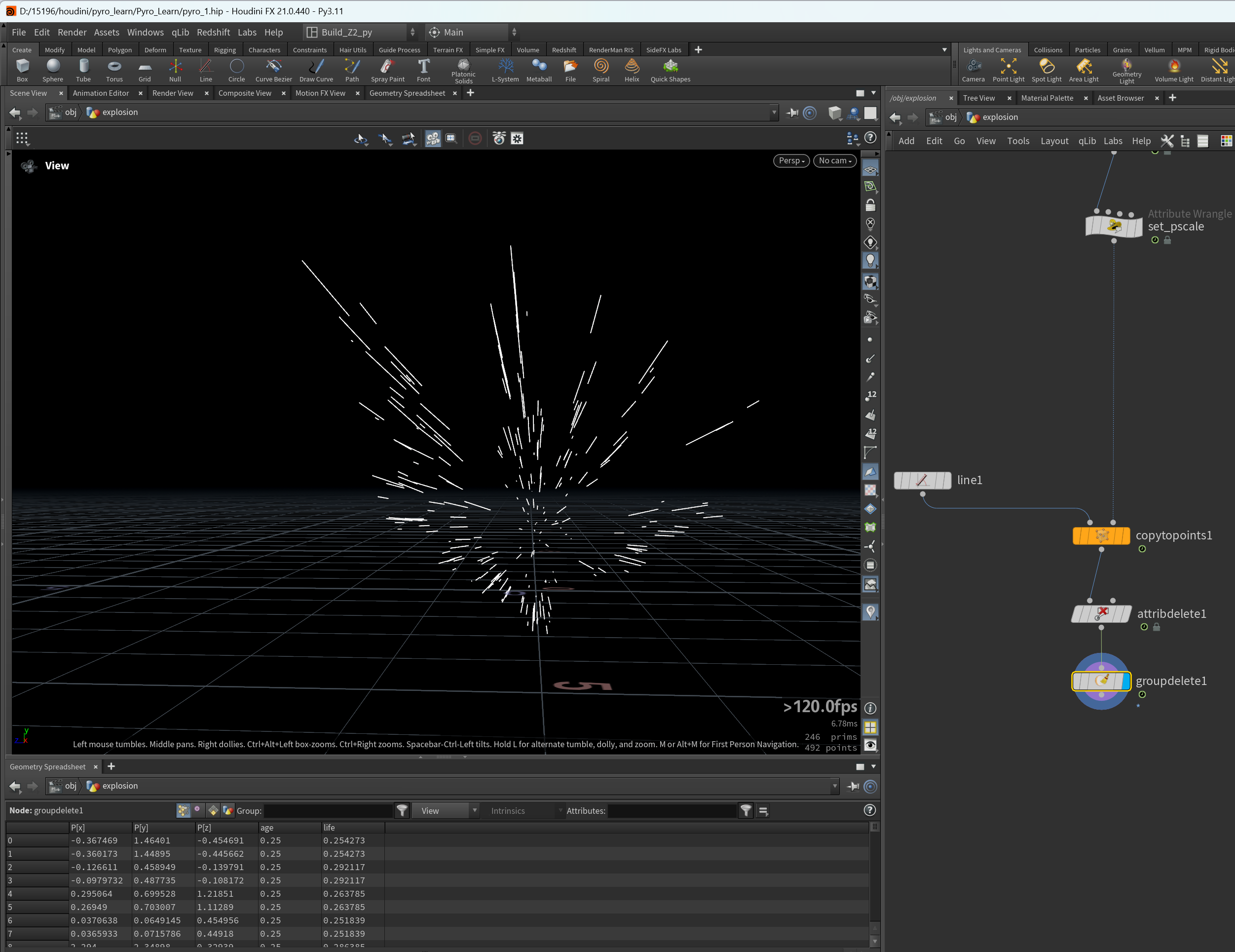Screen dimensions: 1235x952
Task: Click the Torus shelf tool
Action: click(x=114, y=70)
